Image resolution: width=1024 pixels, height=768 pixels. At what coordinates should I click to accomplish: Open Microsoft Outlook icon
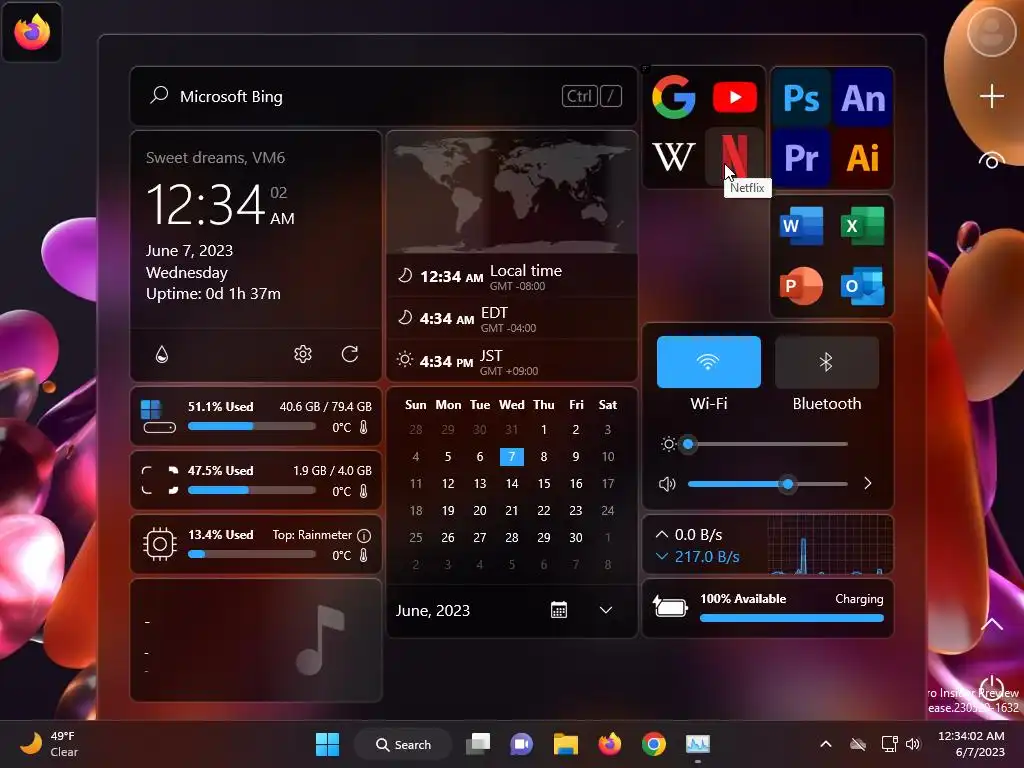863,286
